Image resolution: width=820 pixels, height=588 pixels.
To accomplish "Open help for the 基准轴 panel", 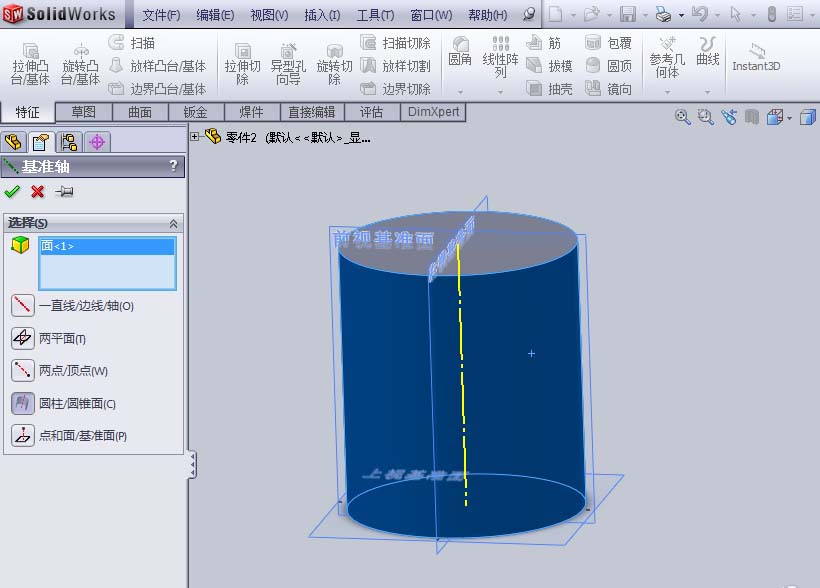I will point(174,166).
